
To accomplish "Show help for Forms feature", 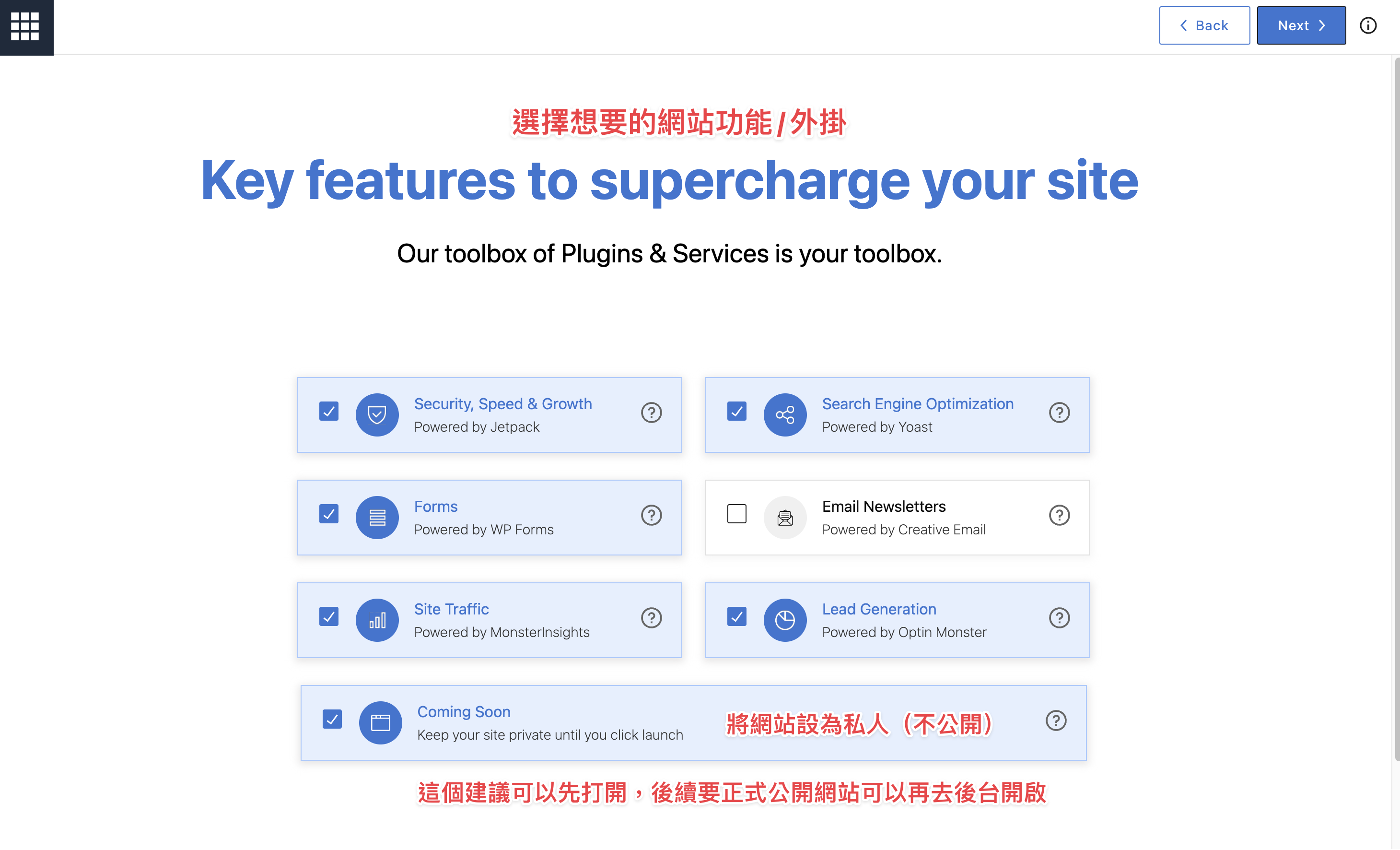I will (x=651, y=515).
